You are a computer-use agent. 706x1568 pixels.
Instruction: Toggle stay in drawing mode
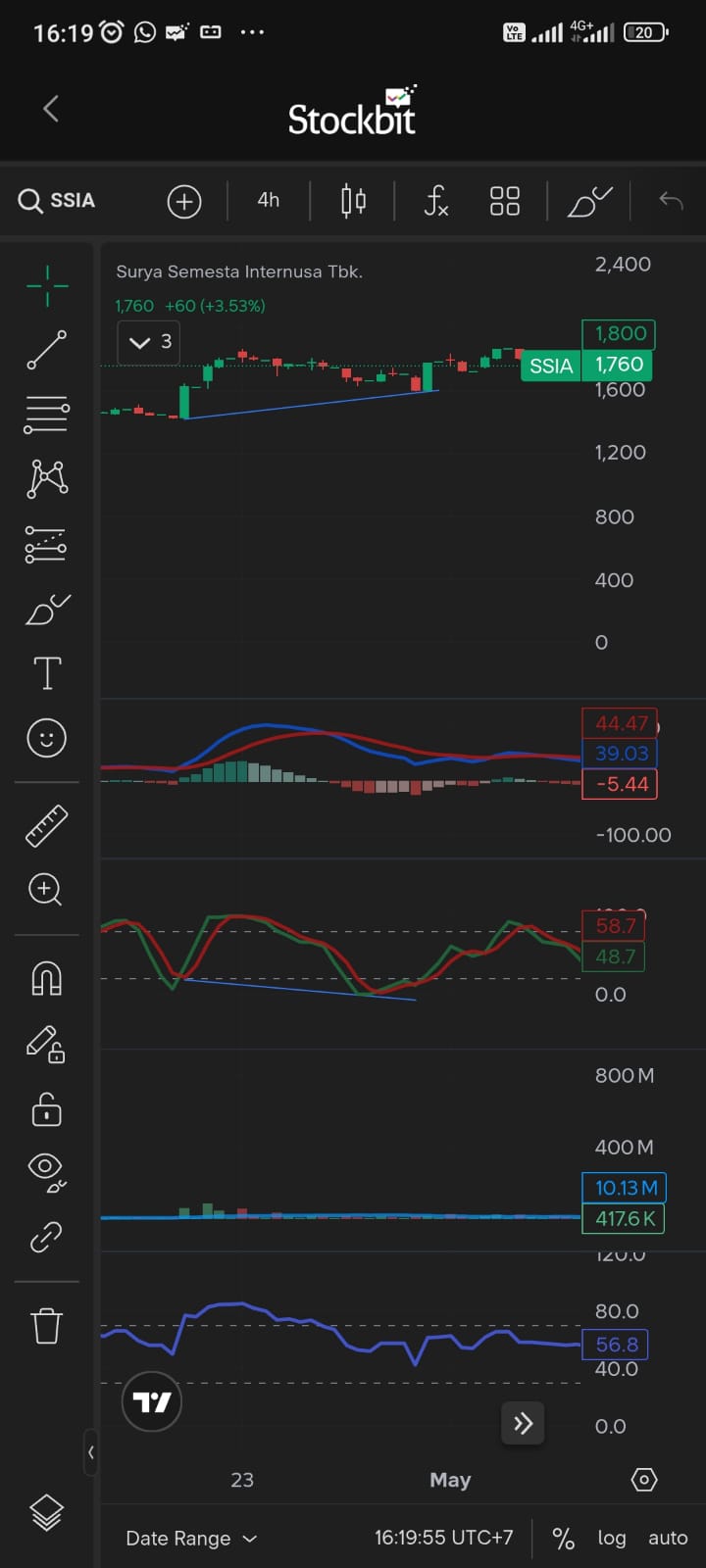click(x=46, y=1045)
